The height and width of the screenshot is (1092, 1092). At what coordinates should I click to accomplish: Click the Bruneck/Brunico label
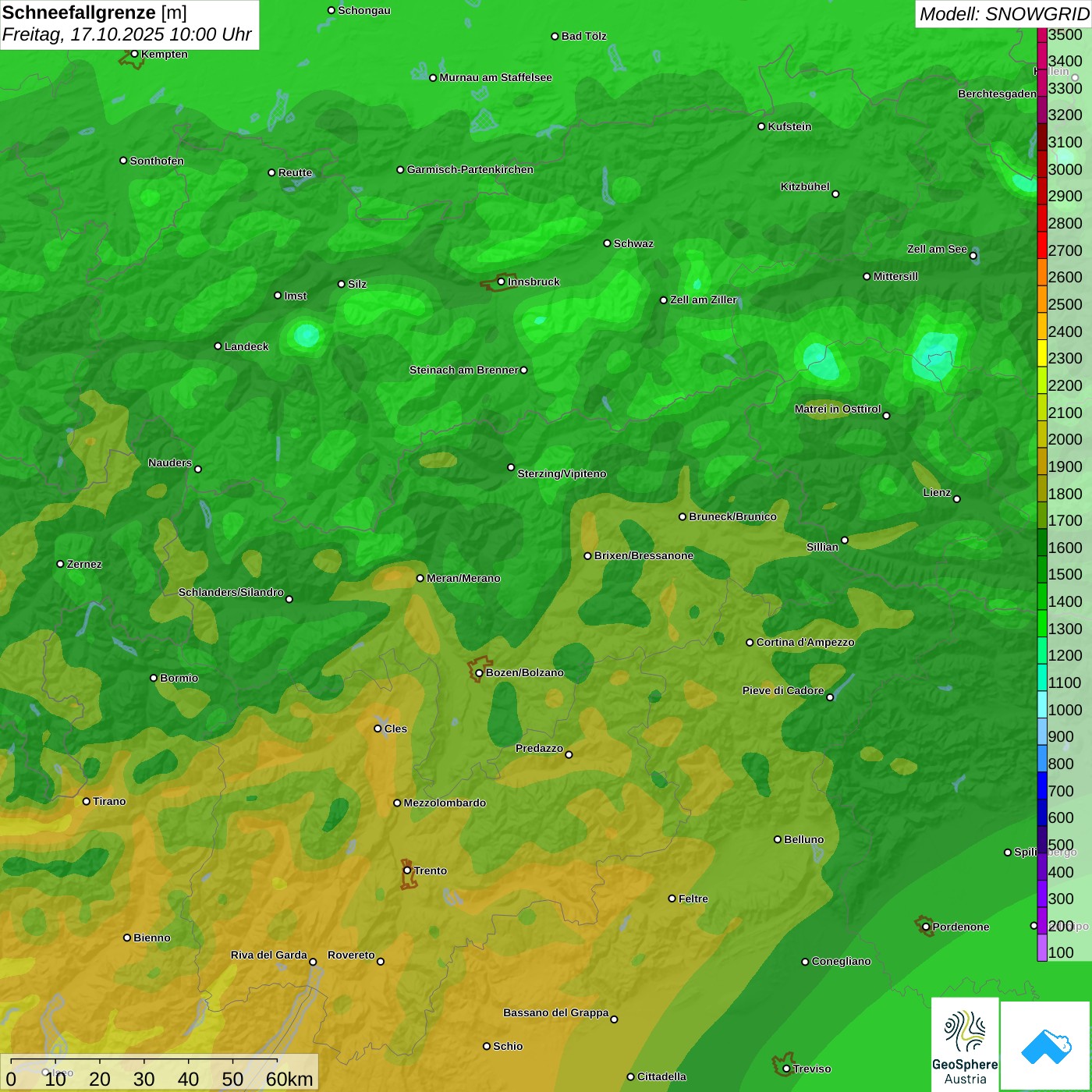[x=732, y=516]
